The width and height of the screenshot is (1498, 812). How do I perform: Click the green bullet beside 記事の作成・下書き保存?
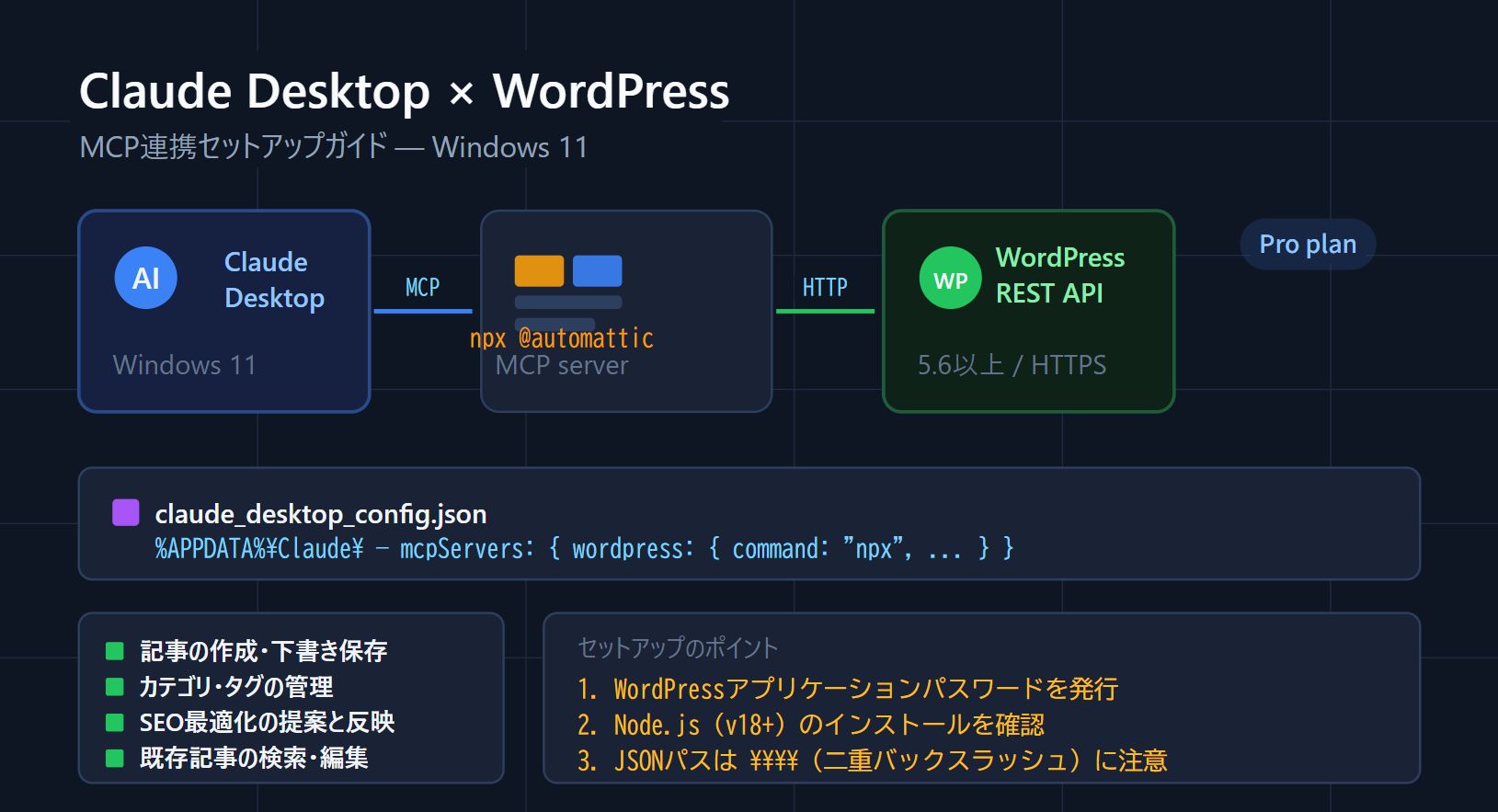[115, 651]
